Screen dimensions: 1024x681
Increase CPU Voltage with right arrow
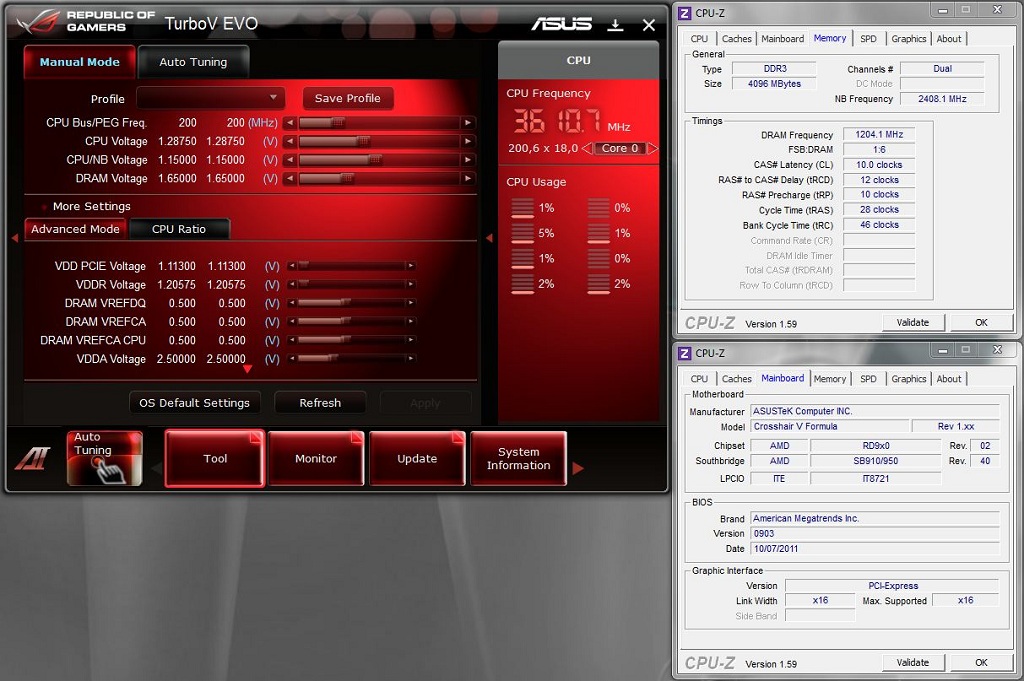(x=468, y=141)
